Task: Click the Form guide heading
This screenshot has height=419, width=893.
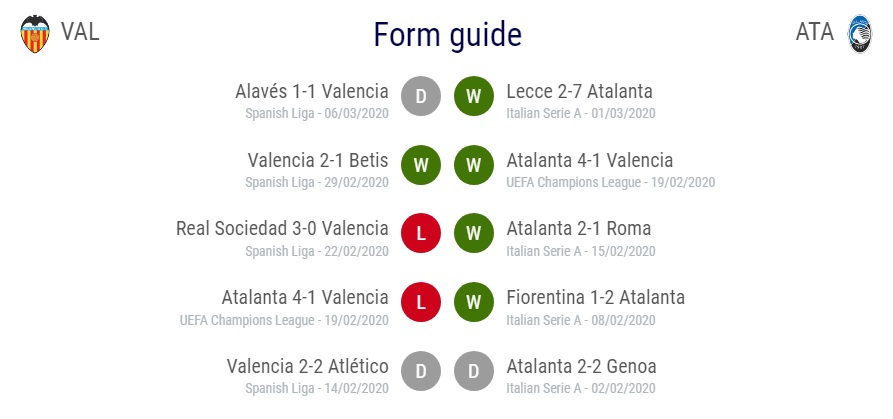Action: [x=447, y=34]
